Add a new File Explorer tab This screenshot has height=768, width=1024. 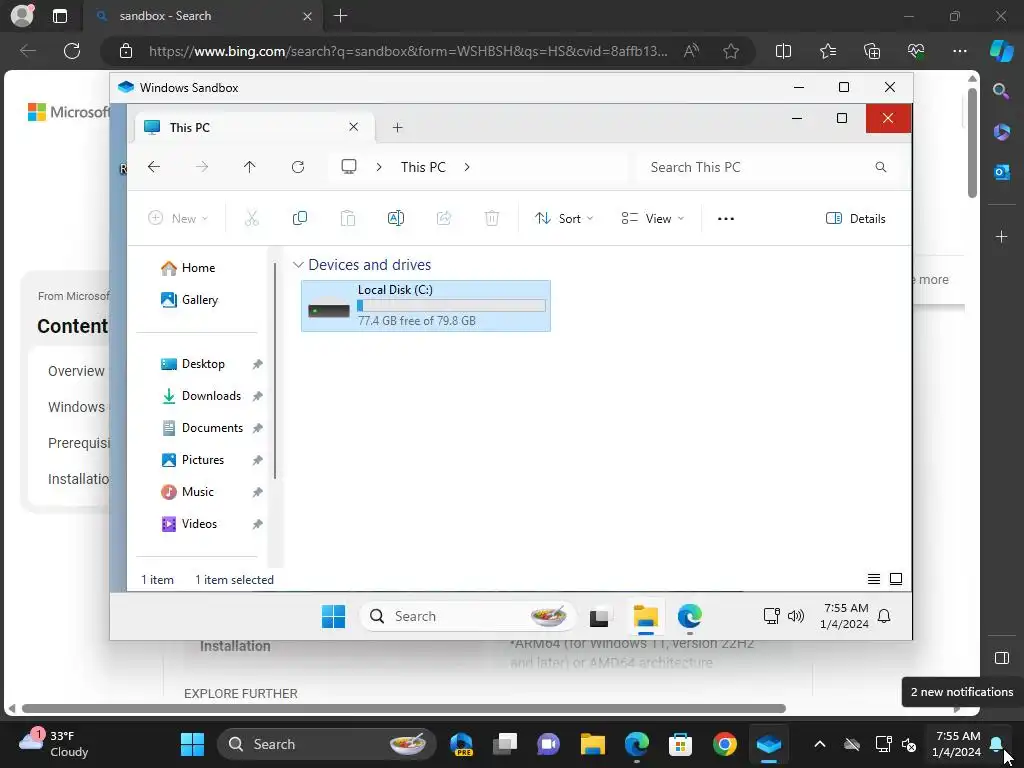(397, 127)
